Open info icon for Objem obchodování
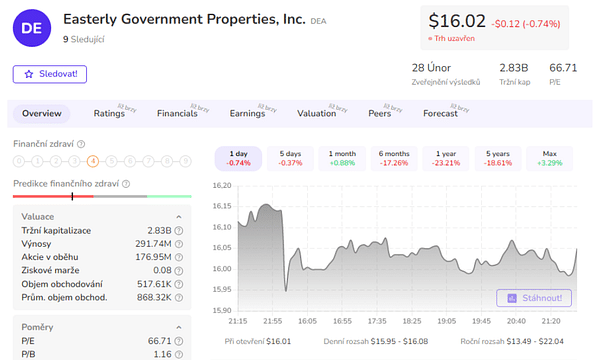The width and height of the screenshot is (600, 360). click(x=179, y=284)
